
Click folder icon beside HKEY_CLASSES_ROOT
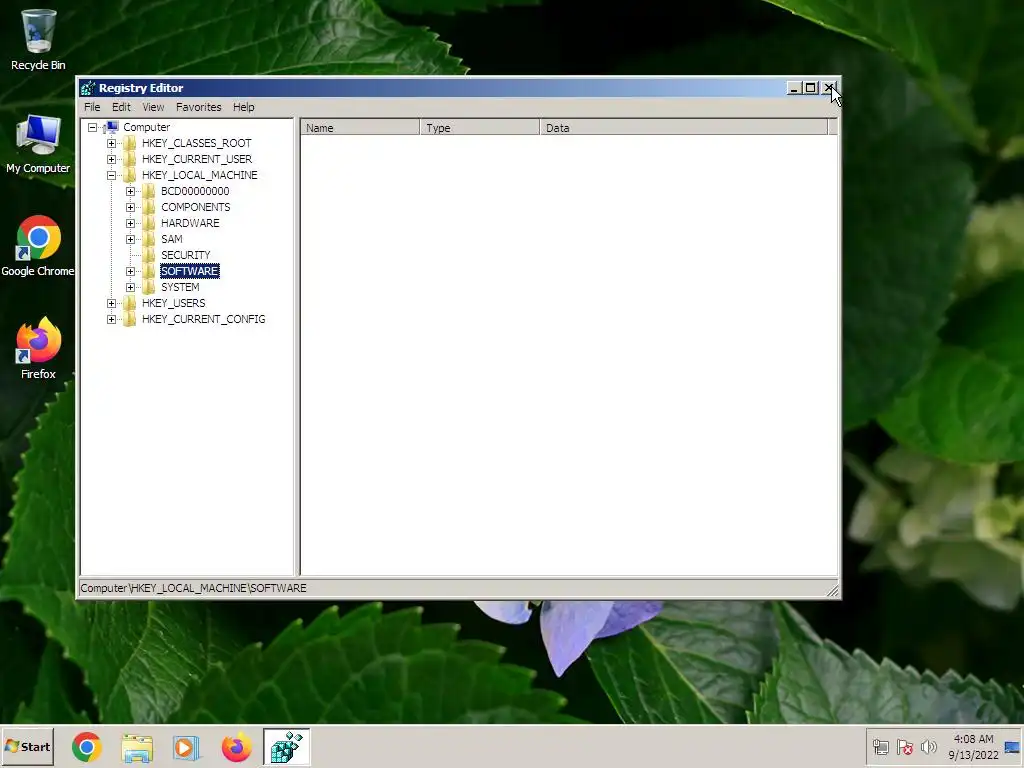pyautogui.click(x=129, y=143)
